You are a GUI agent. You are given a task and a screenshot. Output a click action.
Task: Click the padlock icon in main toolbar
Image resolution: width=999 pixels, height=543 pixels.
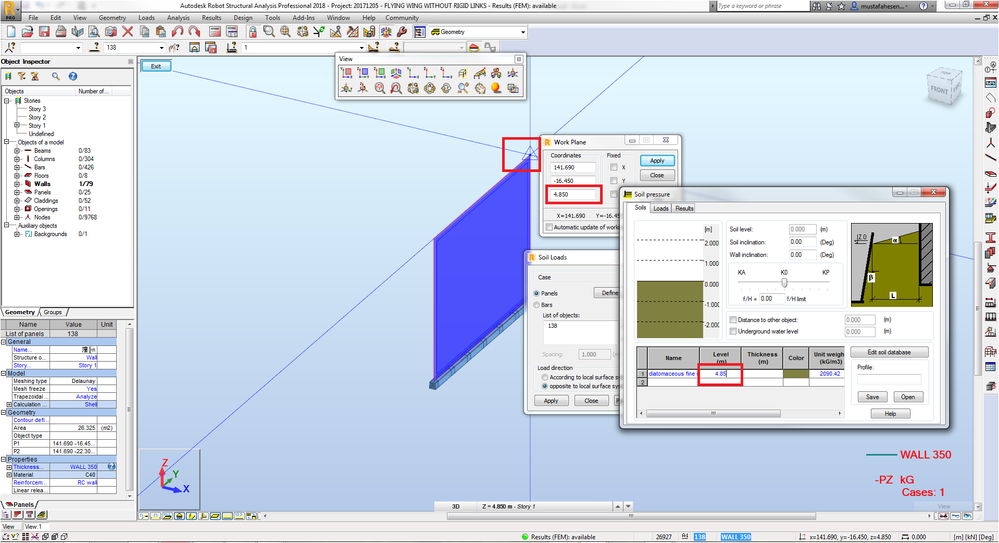(252, 31)
